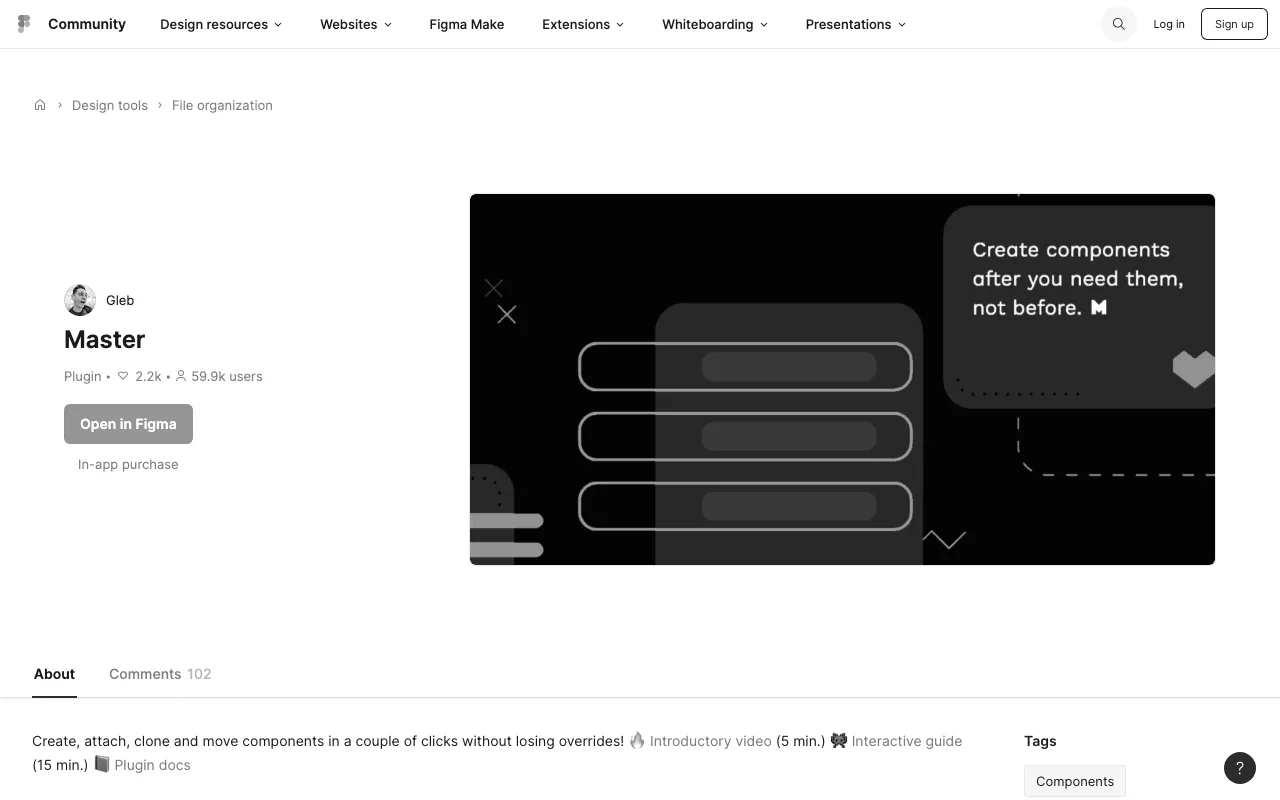Expand the Whiteboarding dropdown
This screenshot has height=800, width=1280.
pos(715,24)
